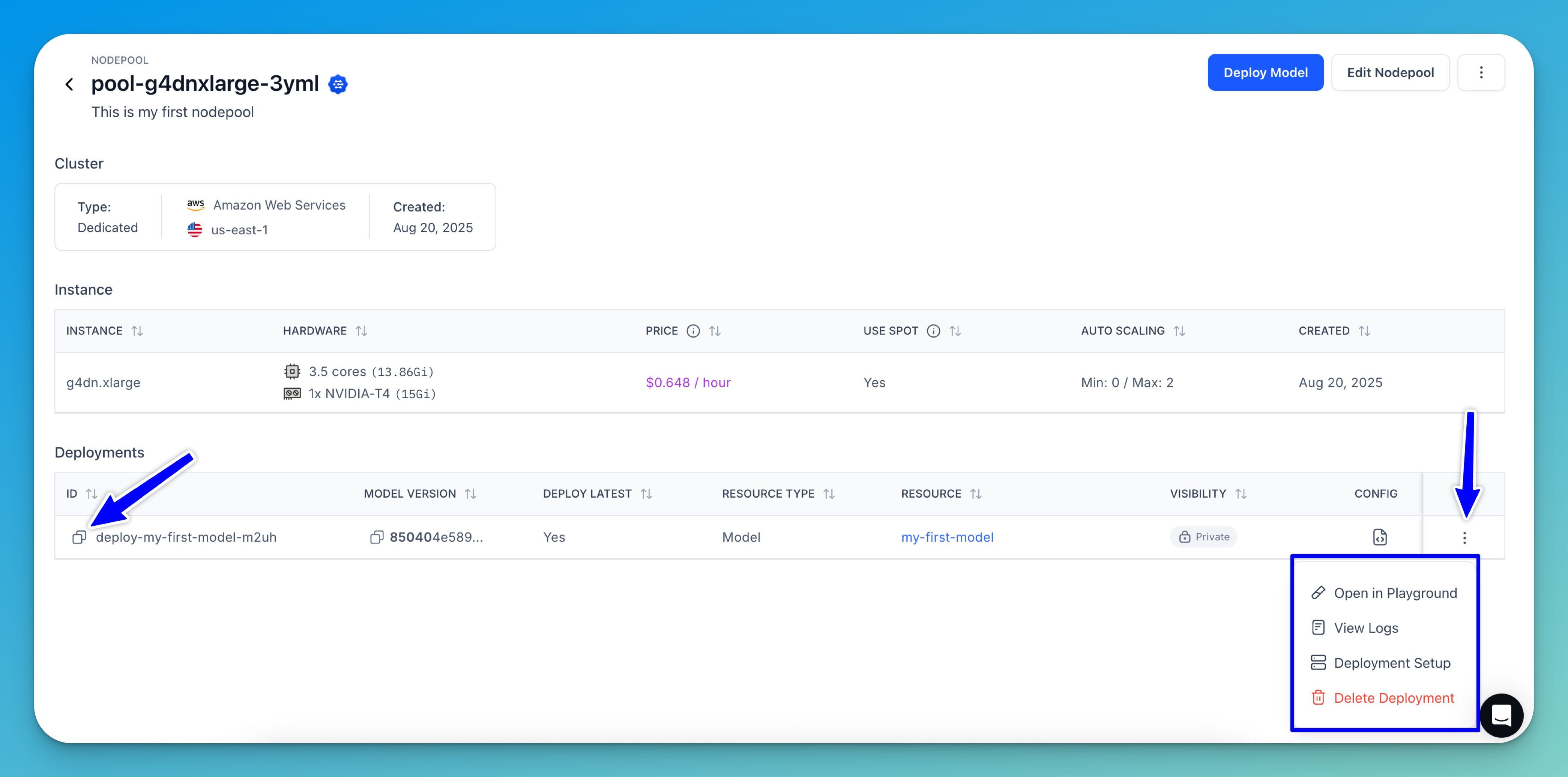Copy the model version 850404e589 ID
1568x777 pixels.
(377, 537)
